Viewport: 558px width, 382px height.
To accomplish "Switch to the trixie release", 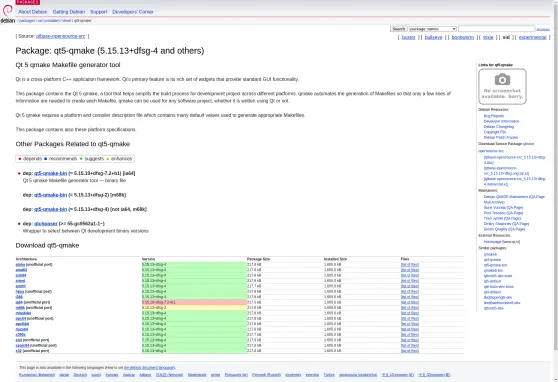I will [x=488, y=37].
